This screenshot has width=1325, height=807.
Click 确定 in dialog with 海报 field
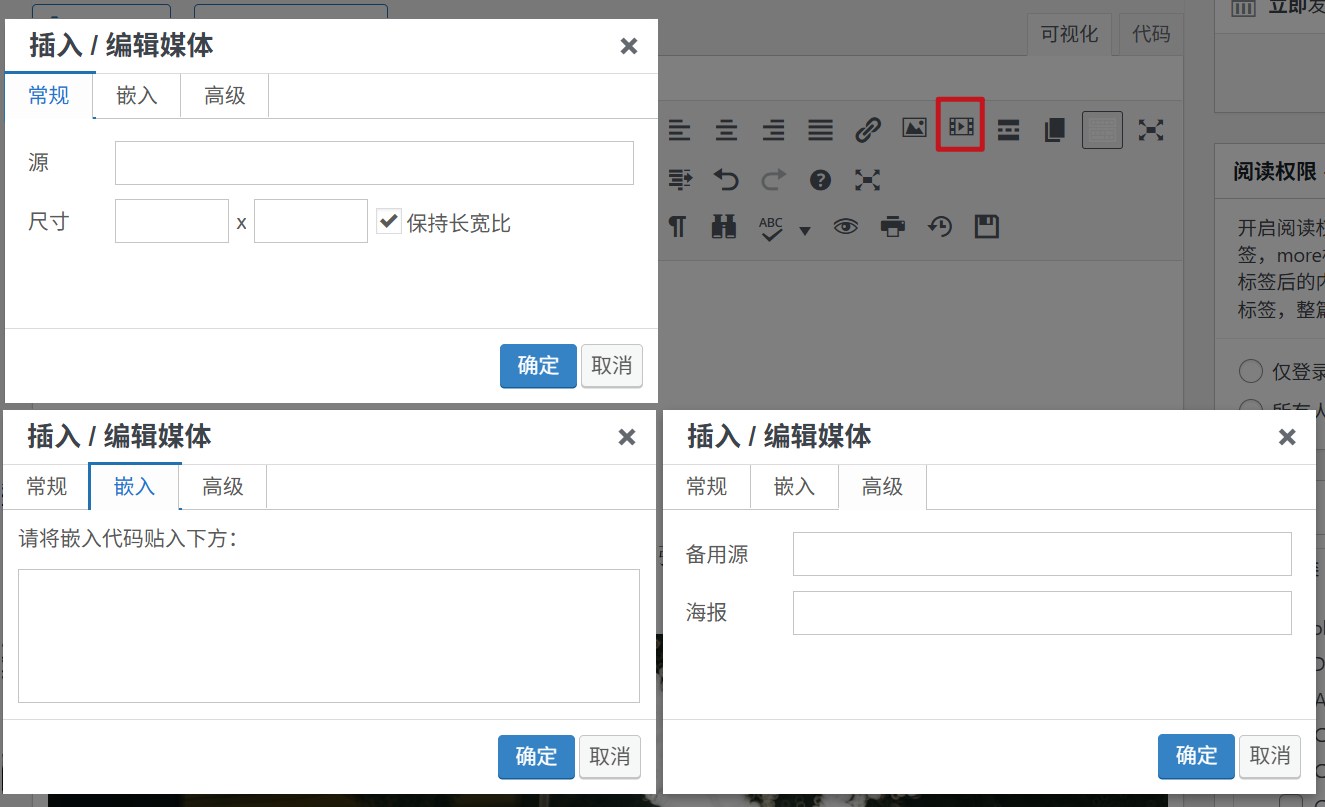1196,756
